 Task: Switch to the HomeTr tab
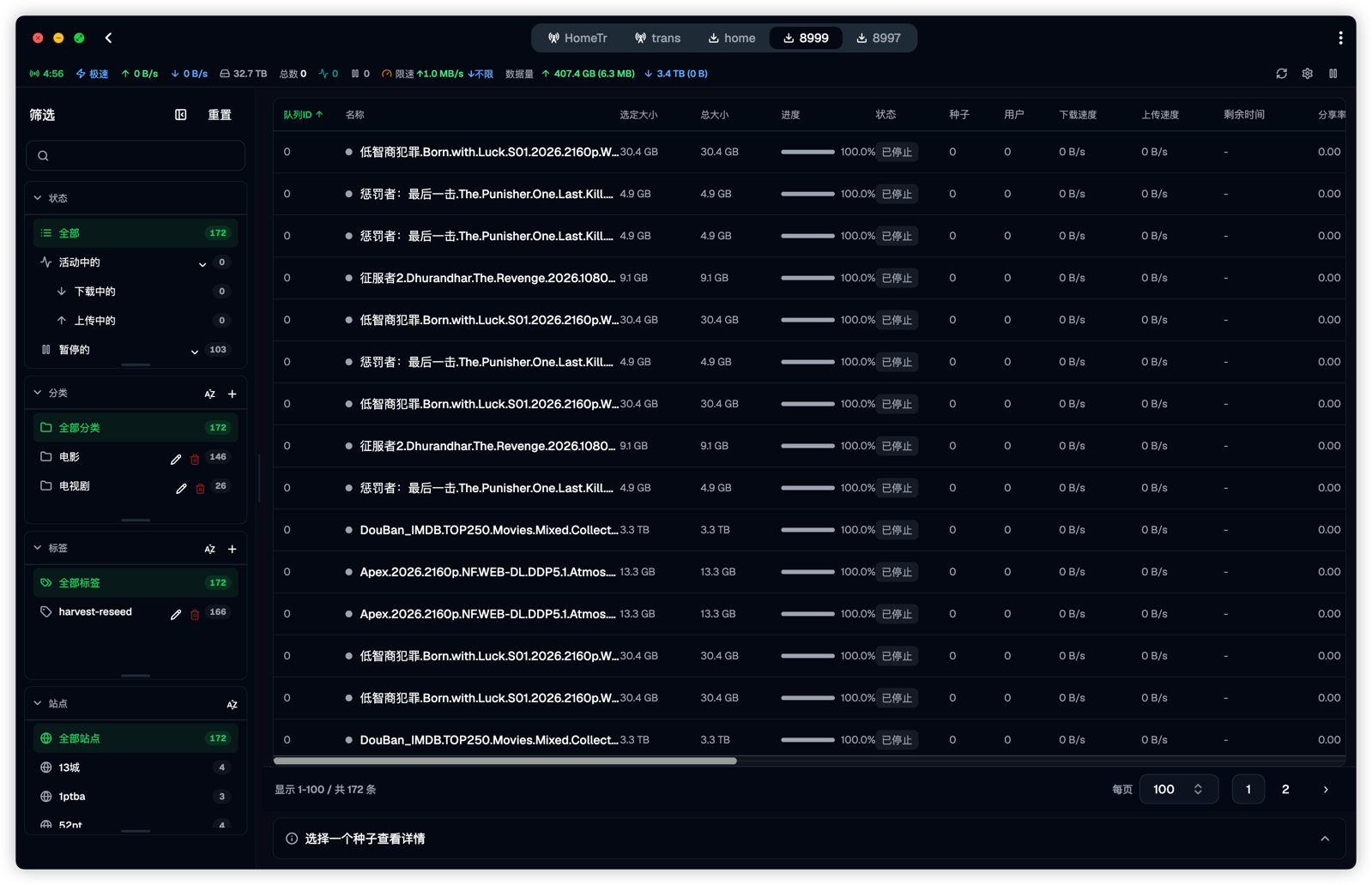pyautogui.click(x=577, y=38)
